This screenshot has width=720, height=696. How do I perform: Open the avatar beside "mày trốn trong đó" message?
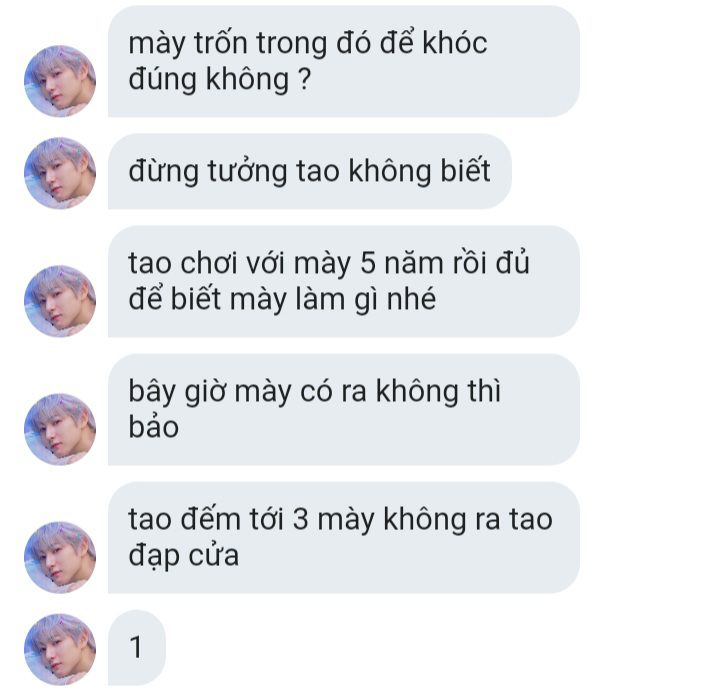(60, 81)
